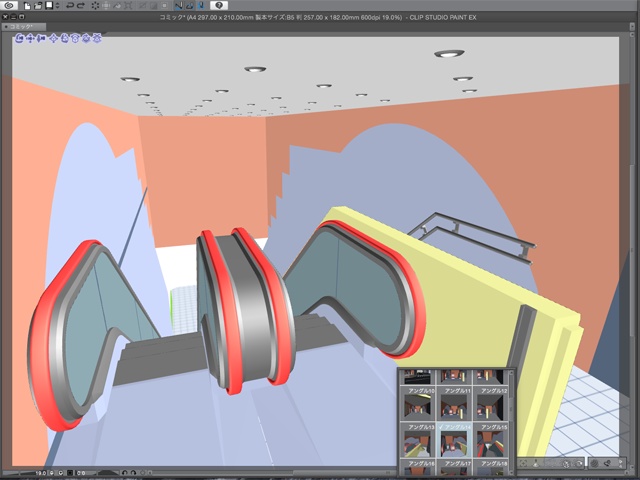Screen dimensions: 640x480
Task: Click the Clip Studio logo icon
Action: [x=9, y=6]
